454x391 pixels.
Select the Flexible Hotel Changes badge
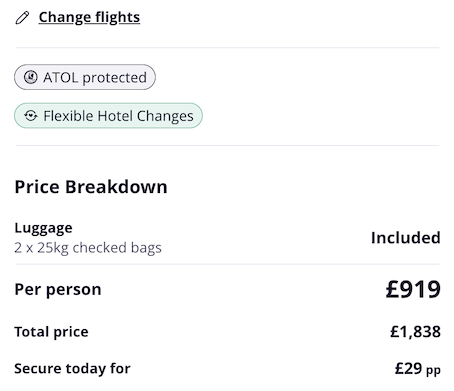(x=108, y=116)
